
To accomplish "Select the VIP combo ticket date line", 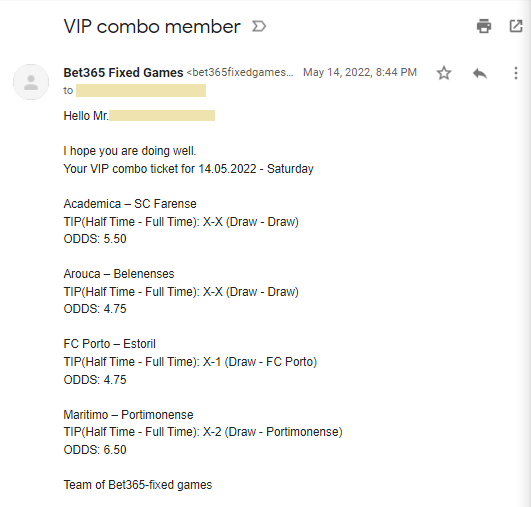I will coord(188,169).
